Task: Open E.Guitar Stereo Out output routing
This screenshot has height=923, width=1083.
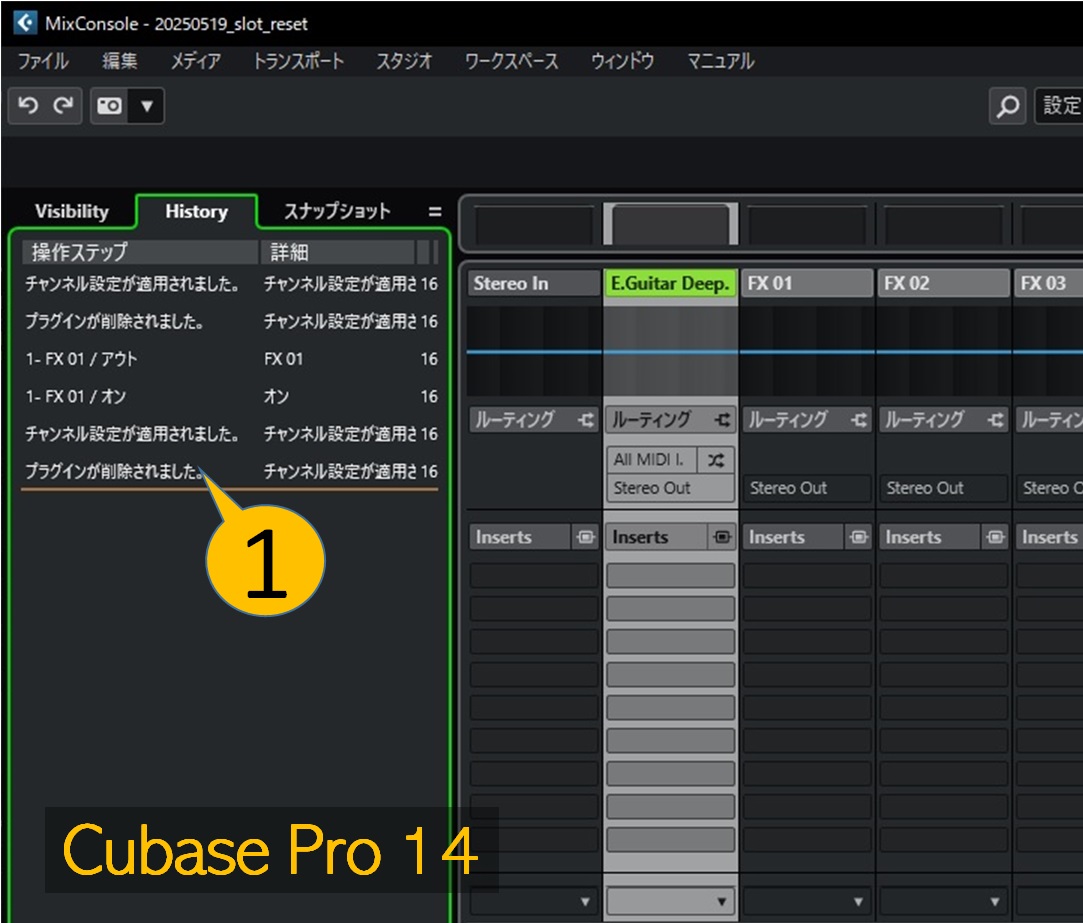Action: 670,488
